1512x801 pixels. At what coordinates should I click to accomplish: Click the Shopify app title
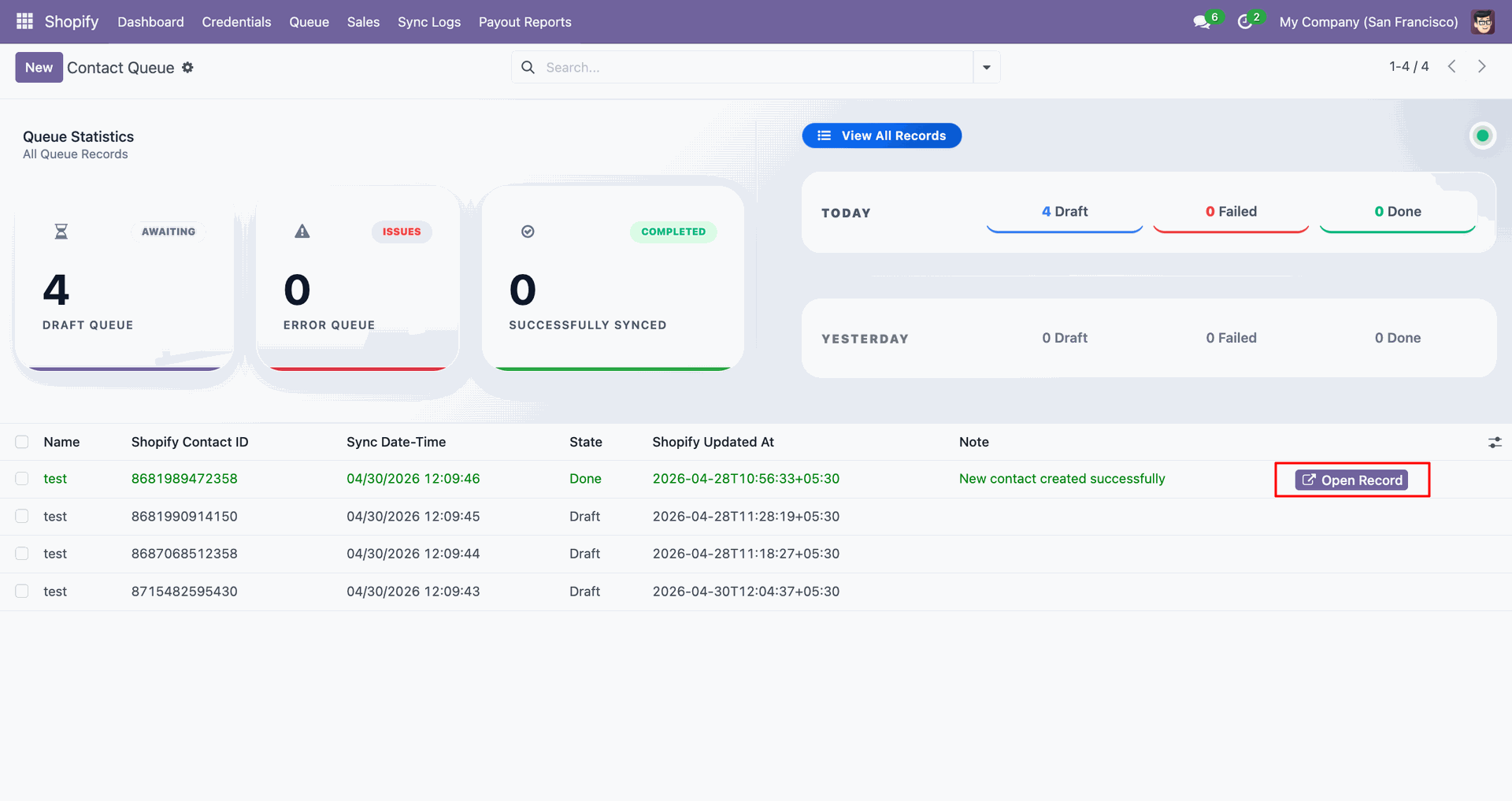pyautogui.click(x=72, y=21)
